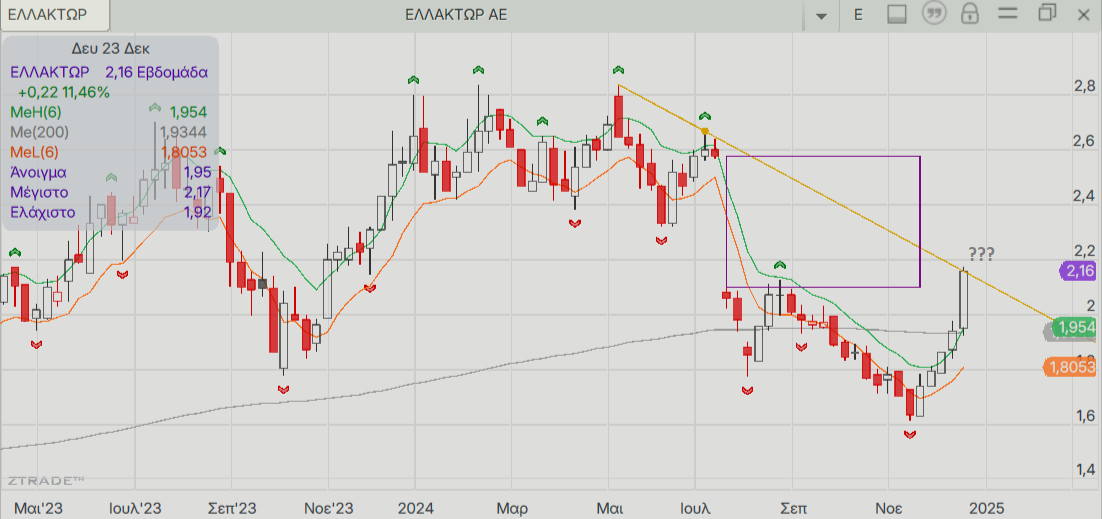Click the restore window icon
The width and height of the screenshot is (1102, 519).
coord(1047,13)
